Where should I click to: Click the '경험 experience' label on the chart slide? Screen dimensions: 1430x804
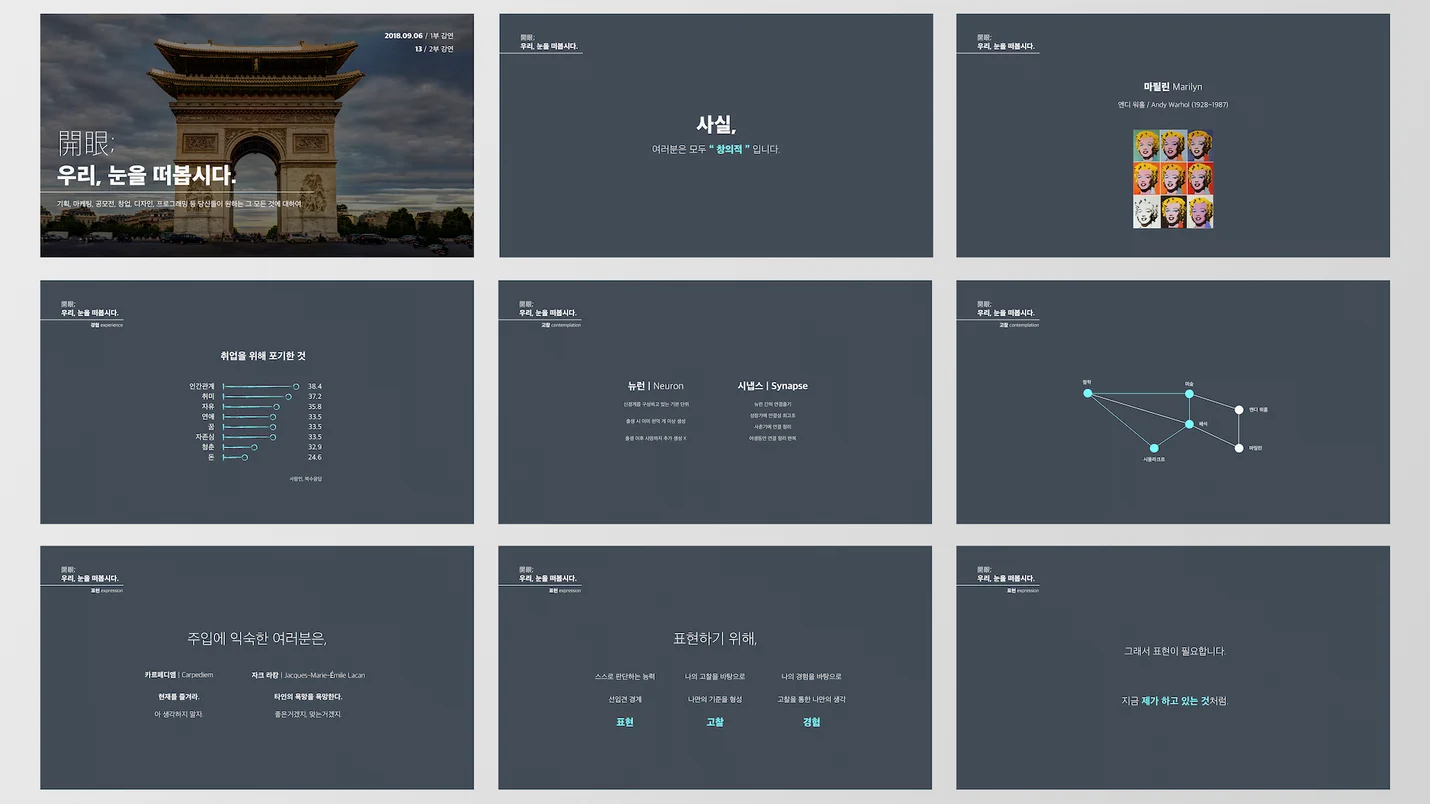pos(107,325)
